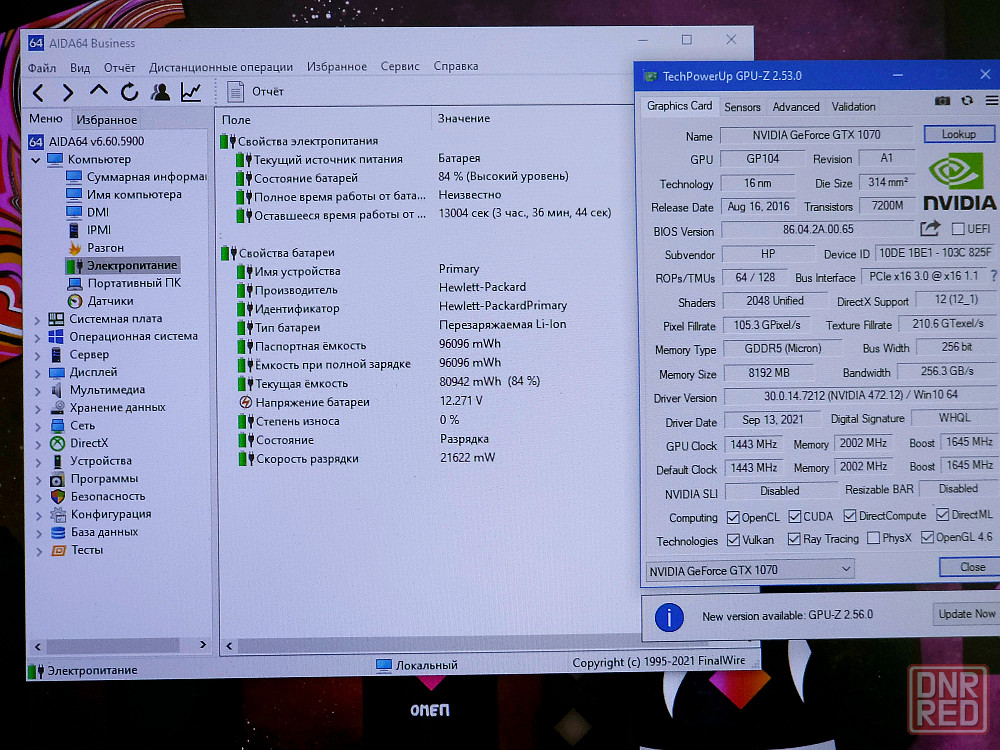Click tree pane scroll right arrow

tap(203, 645)
